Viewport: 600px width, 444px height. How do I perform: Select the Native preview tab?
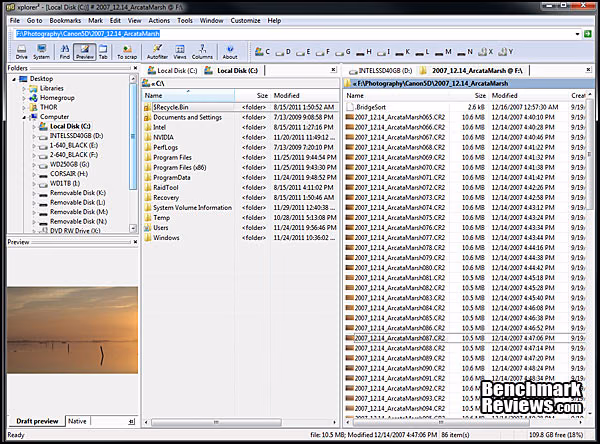pos(77,421)
